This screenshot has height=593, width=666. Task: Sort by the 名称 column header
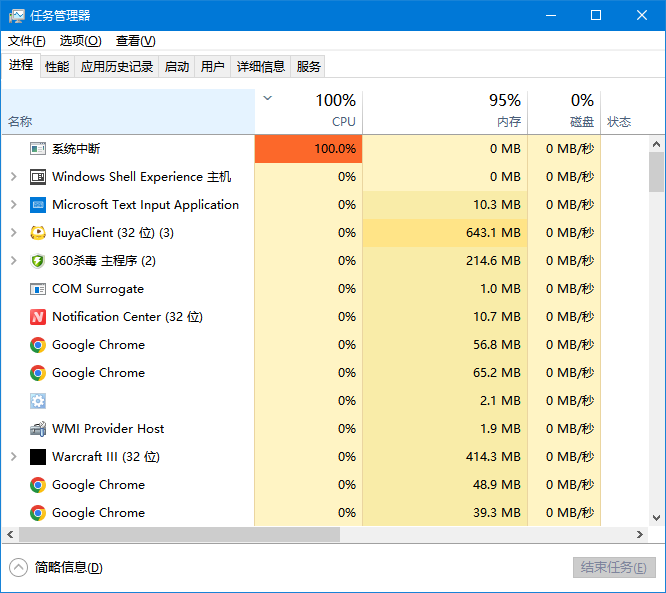tap(128, 112)
